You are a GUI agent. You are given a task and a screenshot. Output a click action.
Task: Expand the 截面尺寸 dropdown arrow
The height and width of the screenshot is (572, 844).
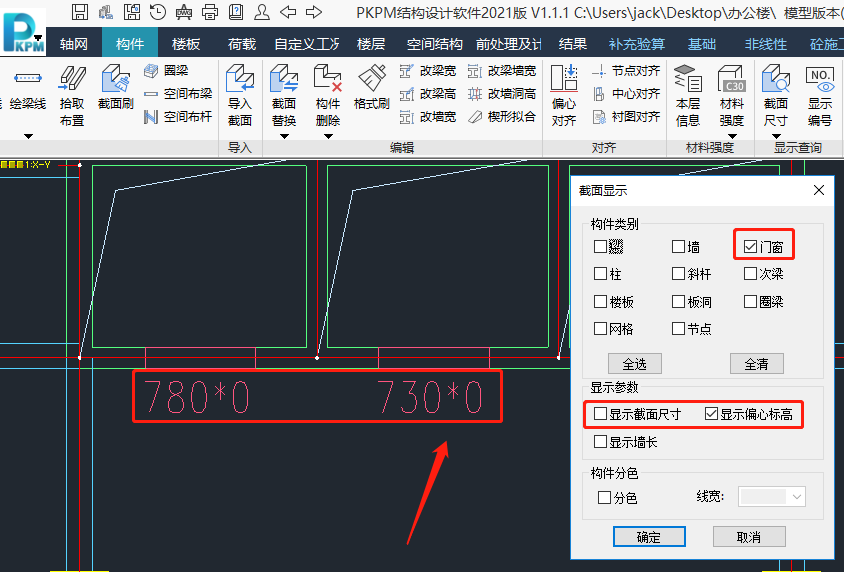(x=776, y=136)
